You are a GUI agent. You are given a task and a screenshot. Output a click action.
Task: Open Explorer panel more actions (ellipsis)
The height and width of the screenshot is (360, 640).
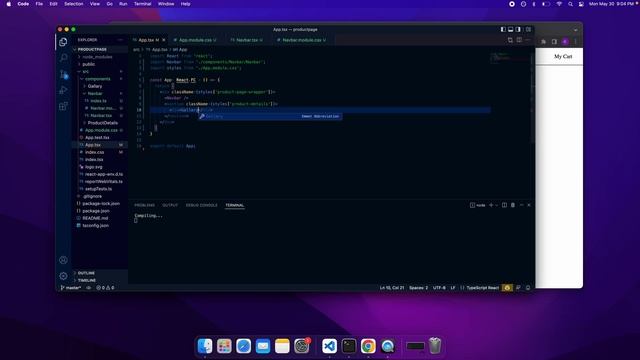tap(121, 40)
